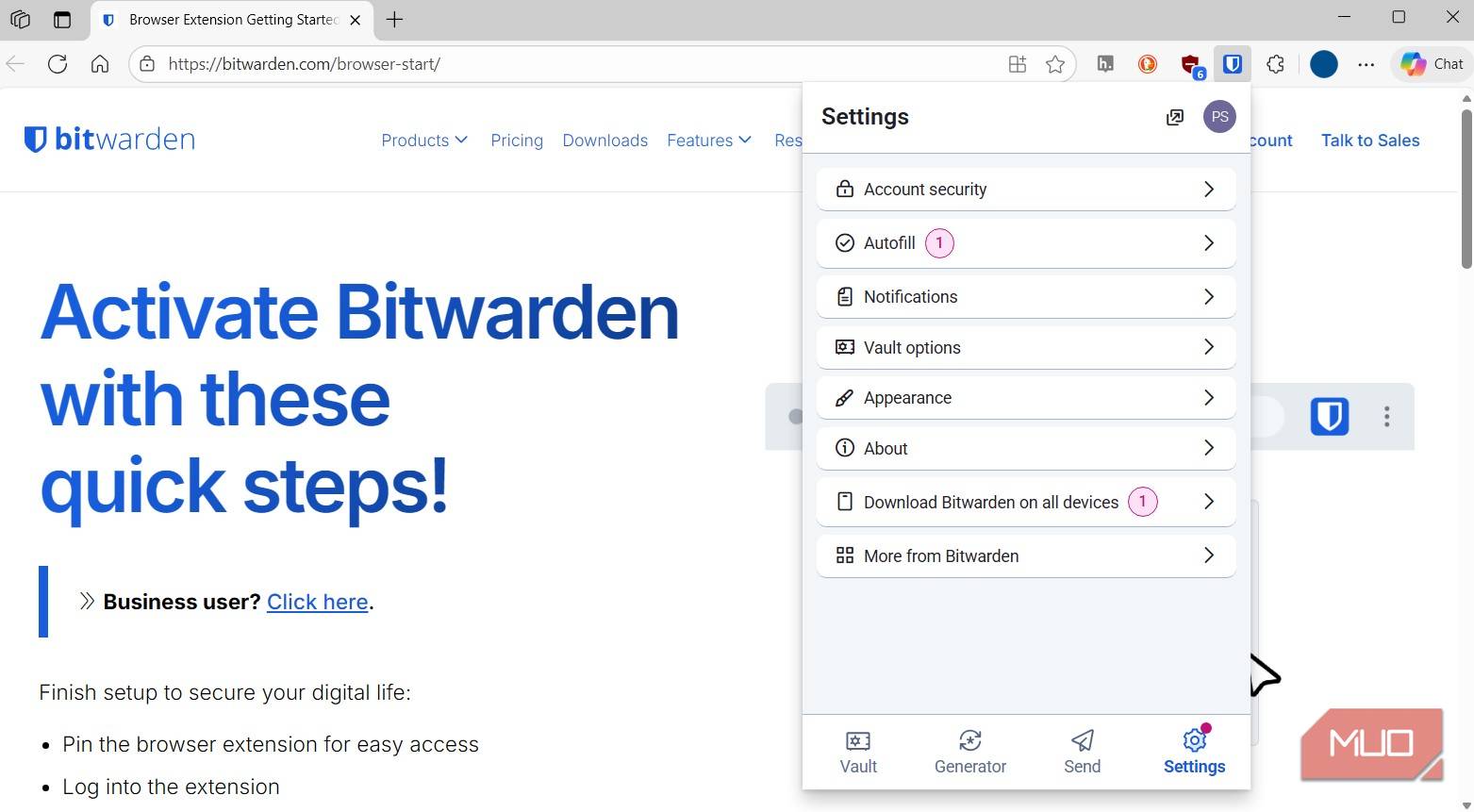This screenshot has height=812, width=1474.
Task: Open the tab actions menu icon
Action: coord(62,19)
